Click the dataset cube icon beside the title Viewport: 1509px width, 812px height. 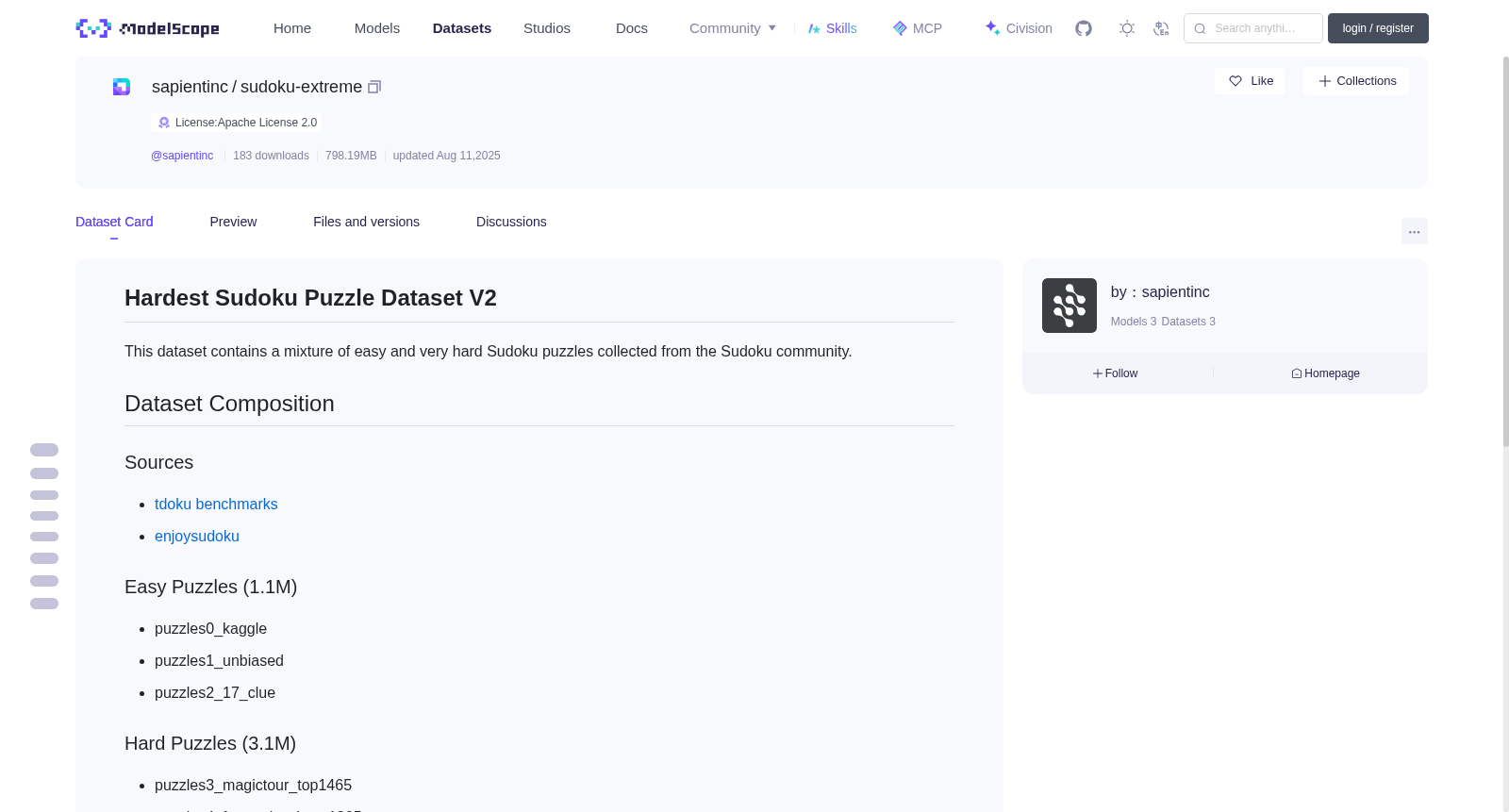click(x=122, y=87)
